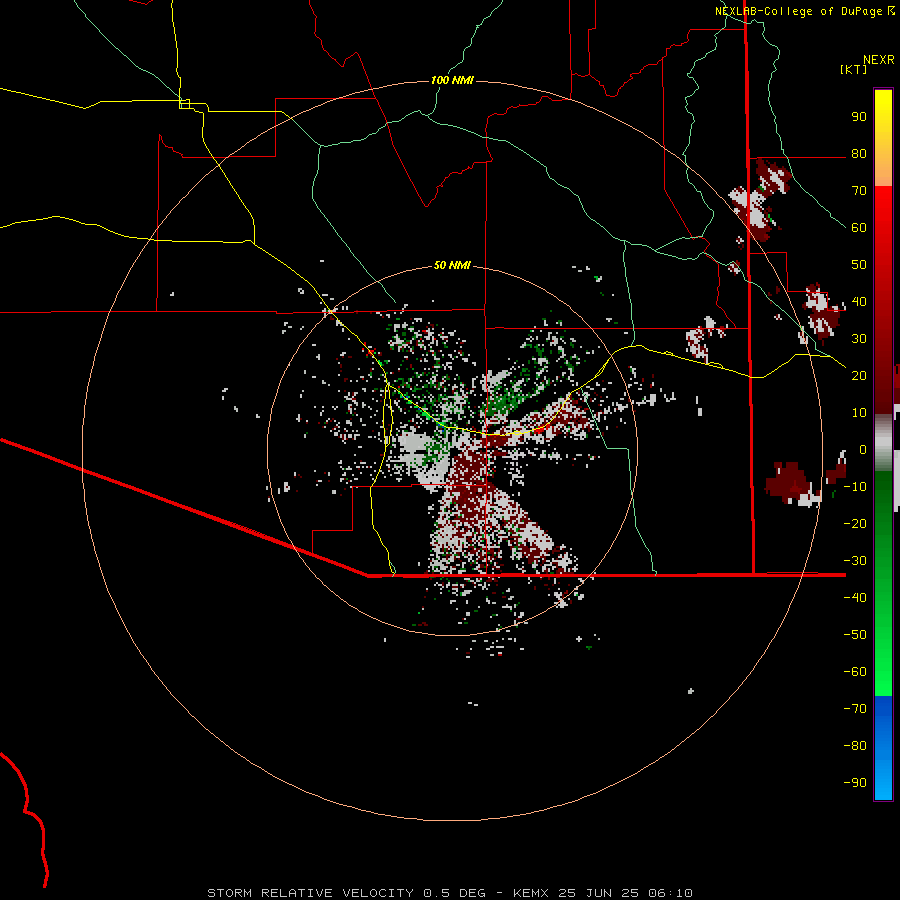Click the 20 value on the velocity scale
This screenshot has width=900, height=900.
pyautogui.click(x=859, y=375)
